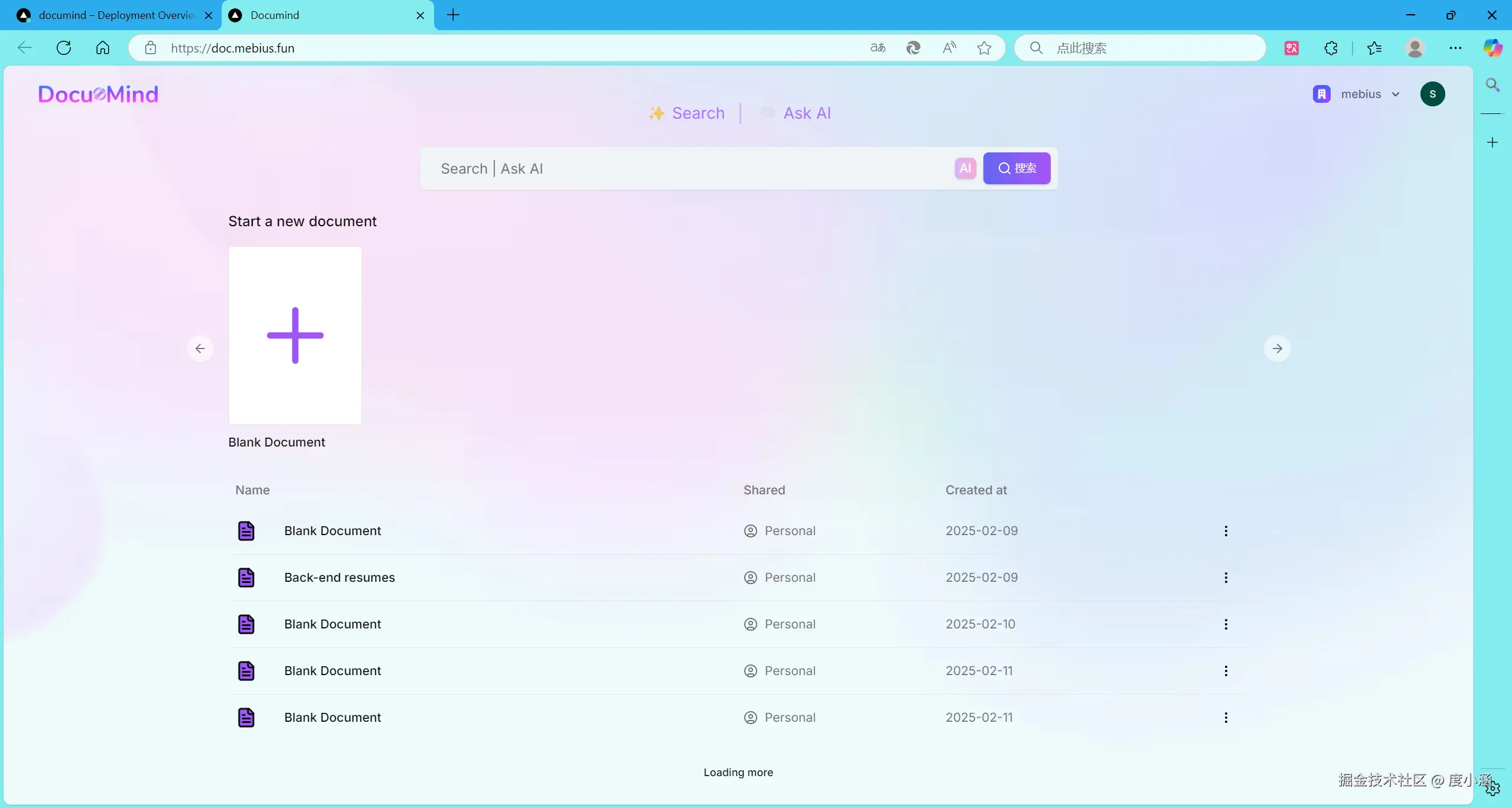Screen dimensions: 1512x808
Task: Focus the 点此搜索 browser search box
Action: [x=1140, y=48]
